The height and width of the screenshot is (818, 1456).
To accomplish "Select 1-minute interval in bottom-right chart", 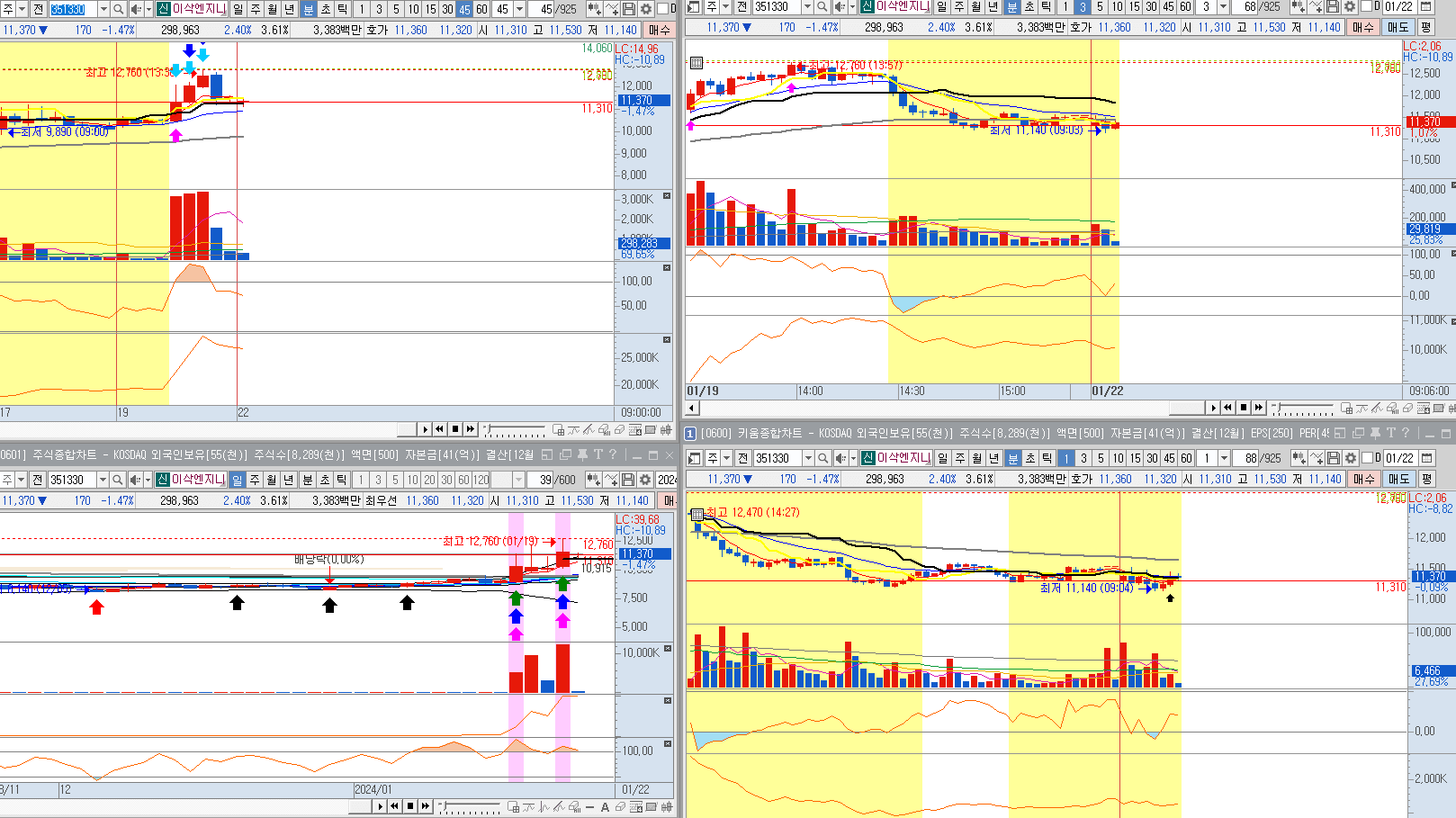I will [1066, 458].
